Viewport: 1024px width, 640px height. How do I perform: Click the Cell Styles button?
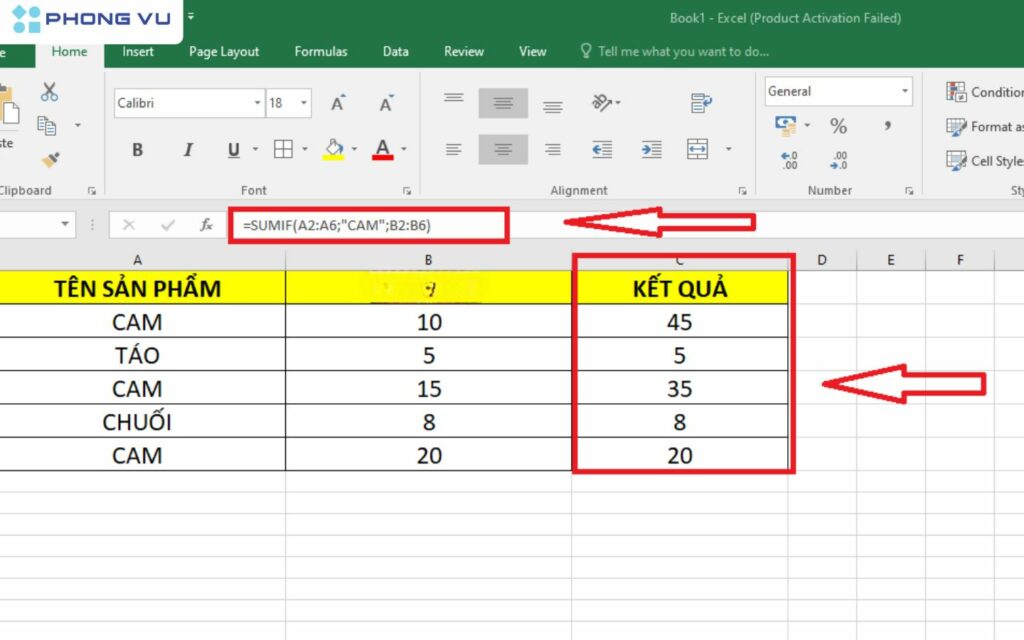985,161
